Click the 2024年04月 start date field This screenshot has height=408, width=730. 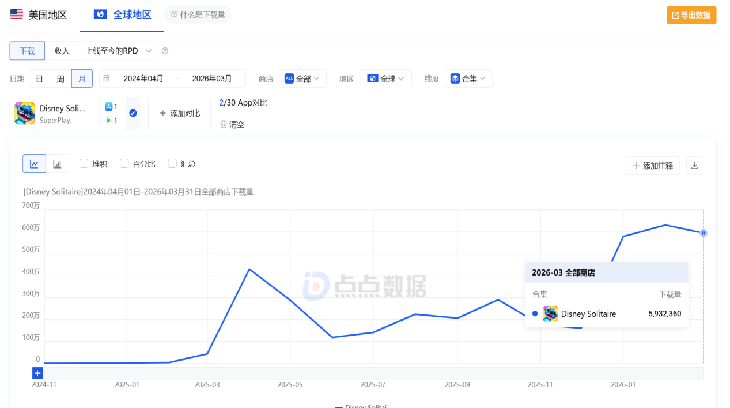143,78
